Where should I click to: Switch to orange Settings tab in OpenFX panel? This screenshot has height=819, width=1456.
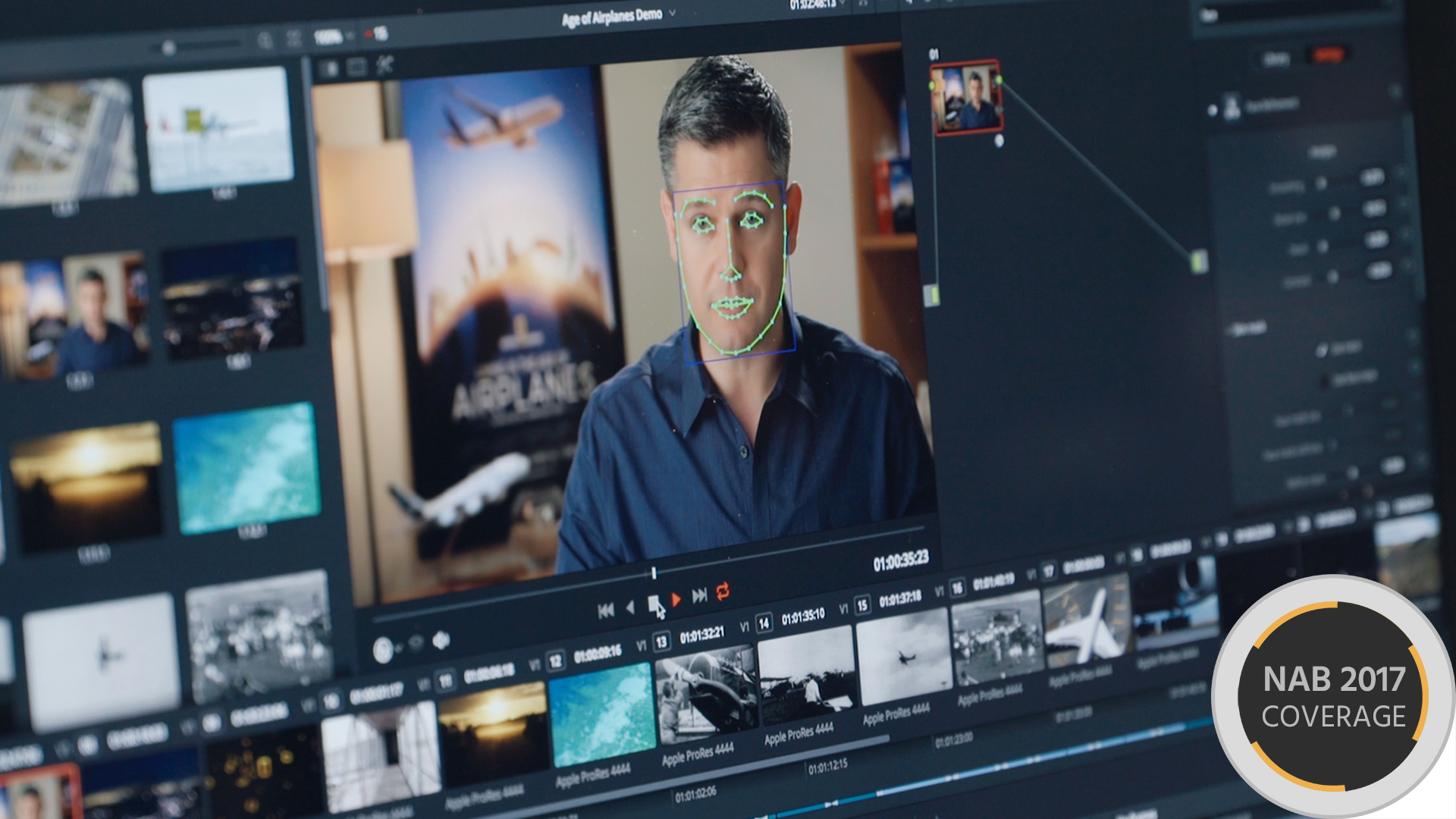point(1328,55)
